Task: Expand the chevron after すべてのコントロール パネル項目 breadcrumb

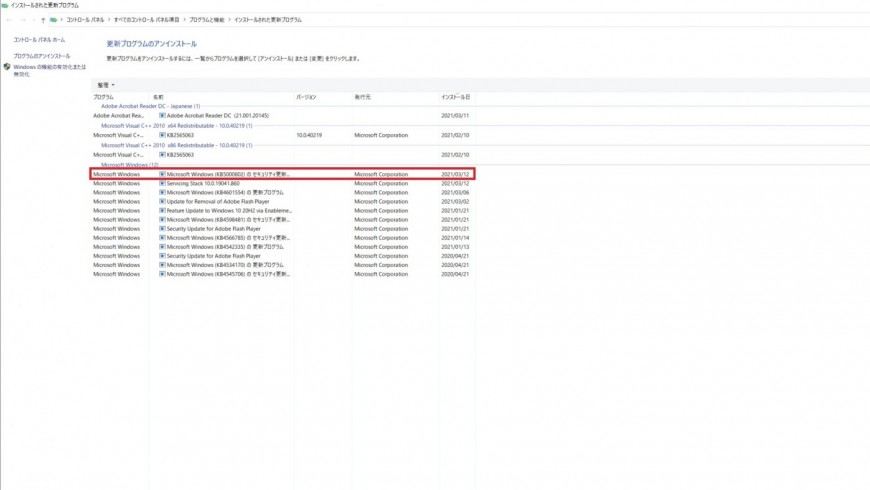Action: (x=184, y=20)
